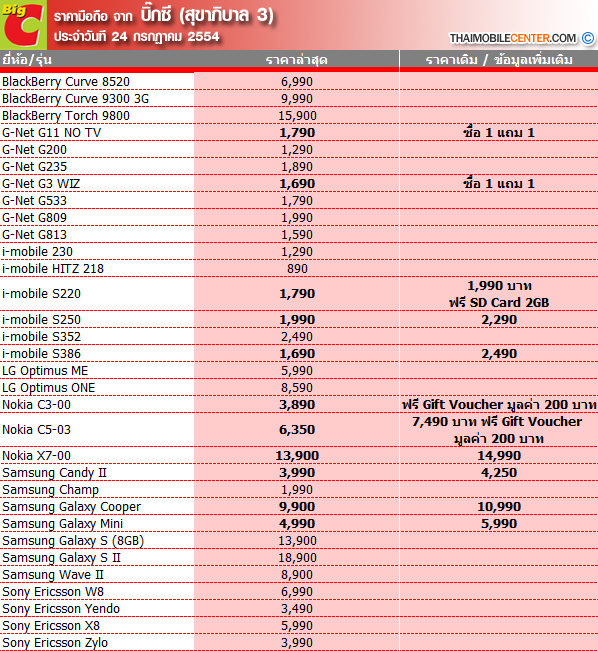This screenshot has width=598, height=651.
Task: Click the G-Net G11 NO TV entry
Action: pyautogui.click(x=51, y=132)
